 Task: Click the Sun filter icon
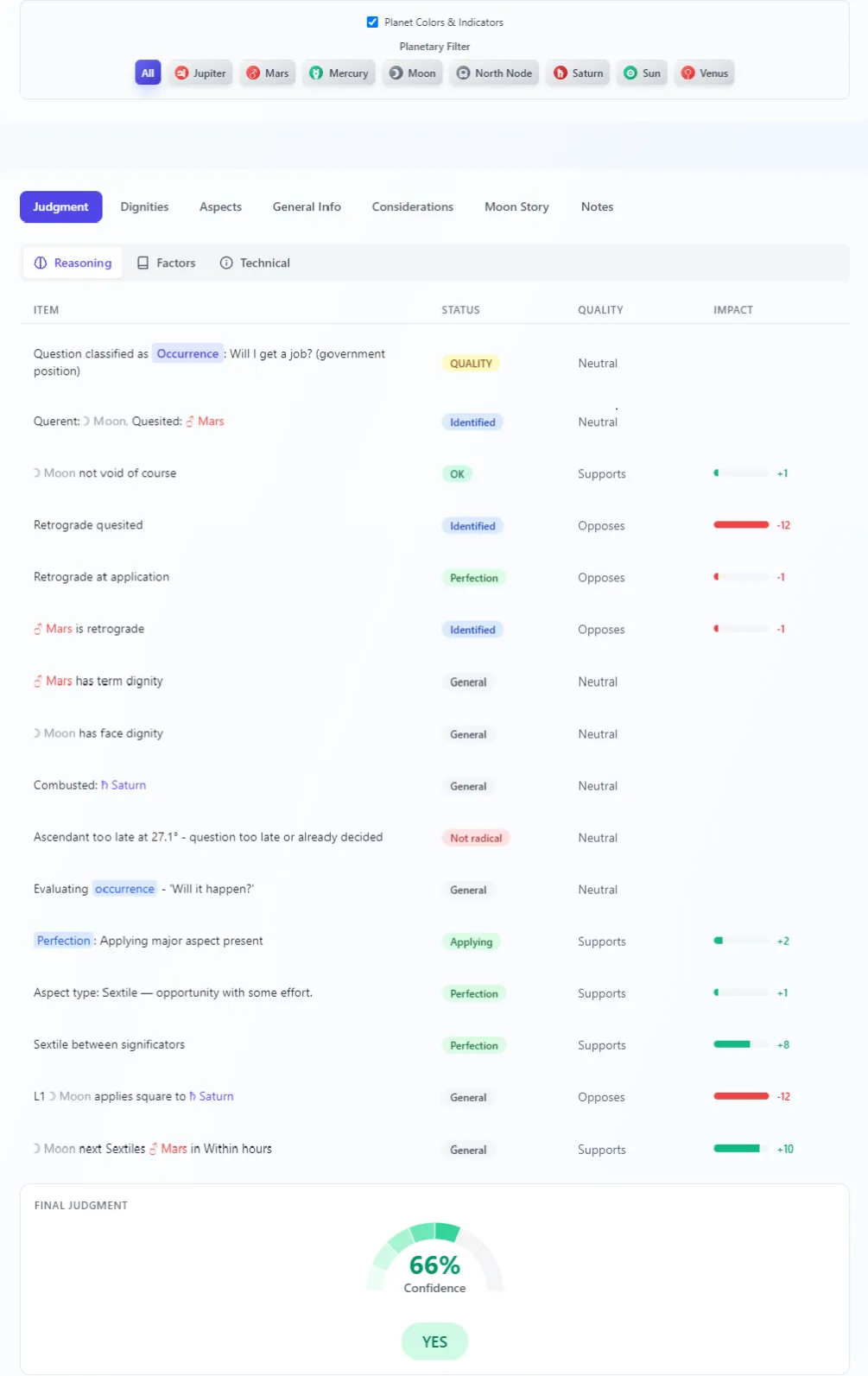630,73
